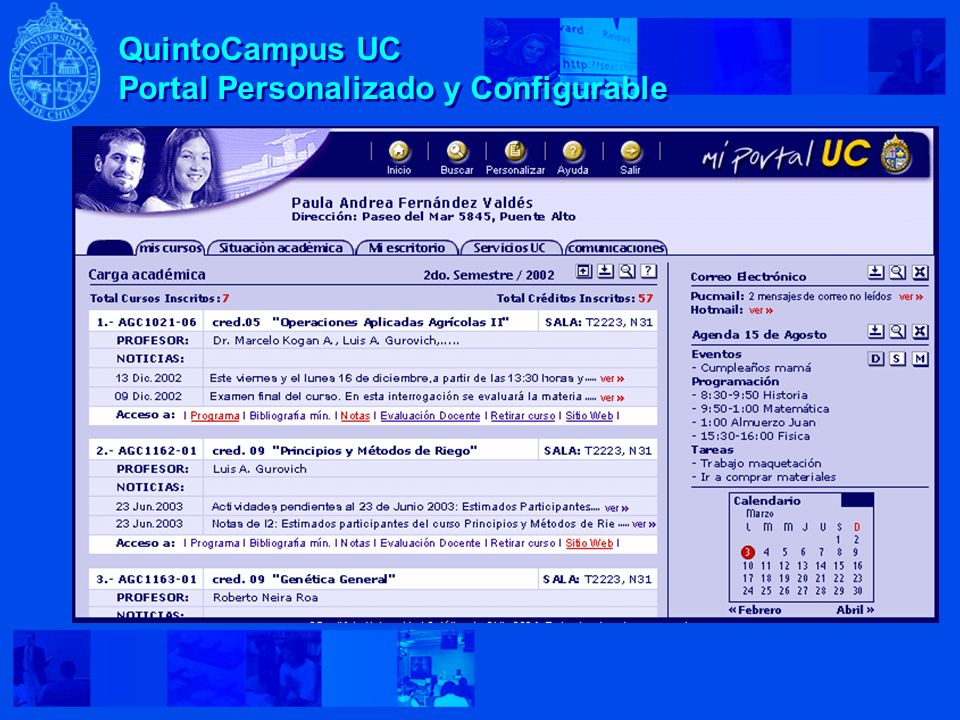Minimize the Carga académica panel with down-arrow icon

[606, 271]
